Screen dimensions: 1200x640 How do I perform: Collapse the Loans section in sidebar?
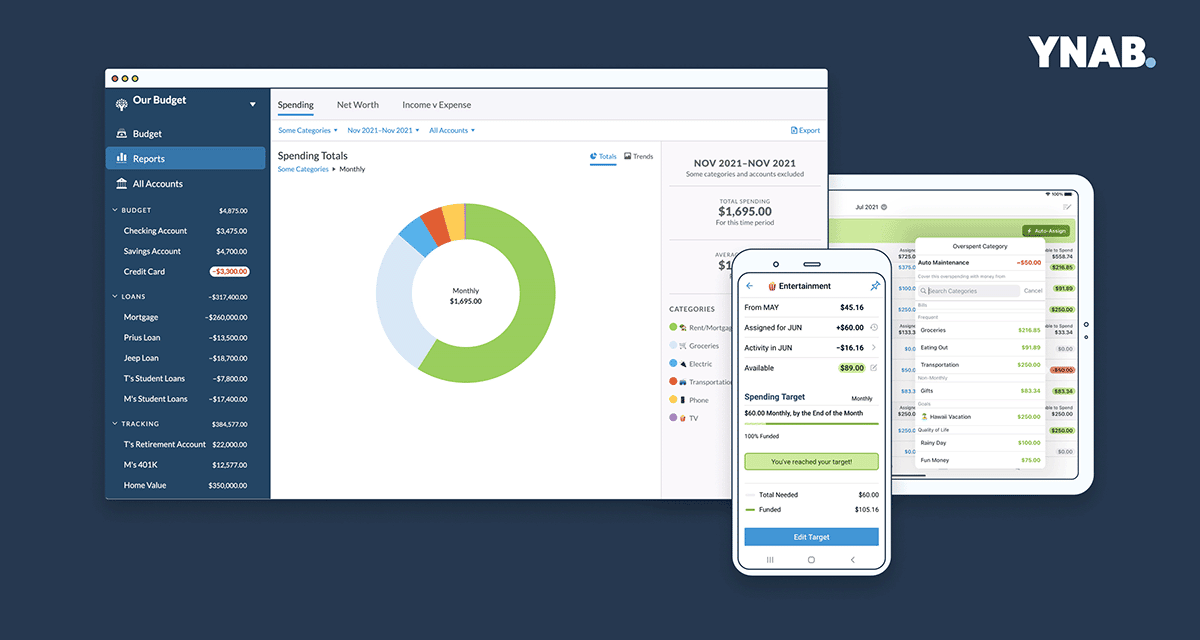click(x=115, y=297)
